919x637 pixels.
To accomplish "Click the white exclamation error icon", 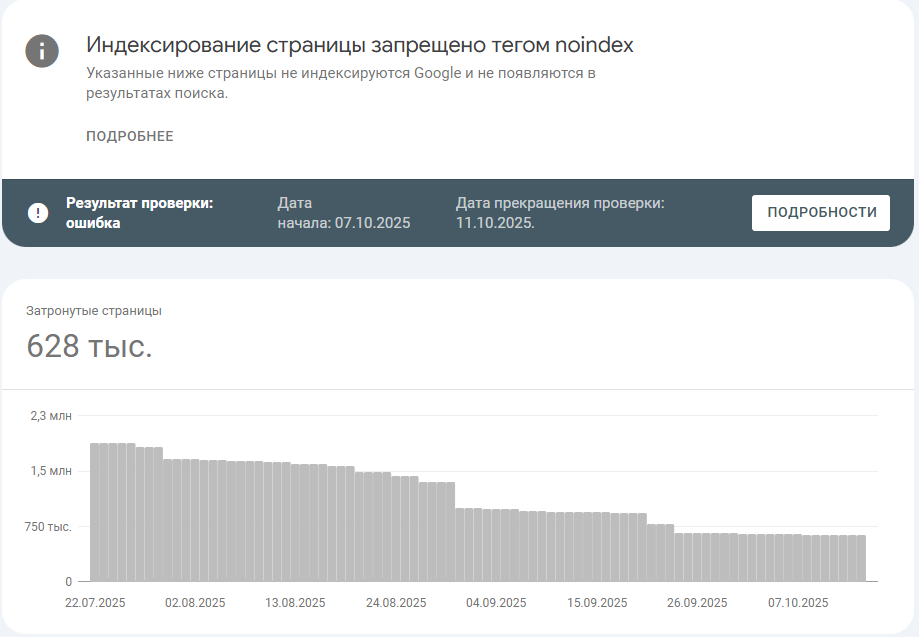I will coord(38,213).
